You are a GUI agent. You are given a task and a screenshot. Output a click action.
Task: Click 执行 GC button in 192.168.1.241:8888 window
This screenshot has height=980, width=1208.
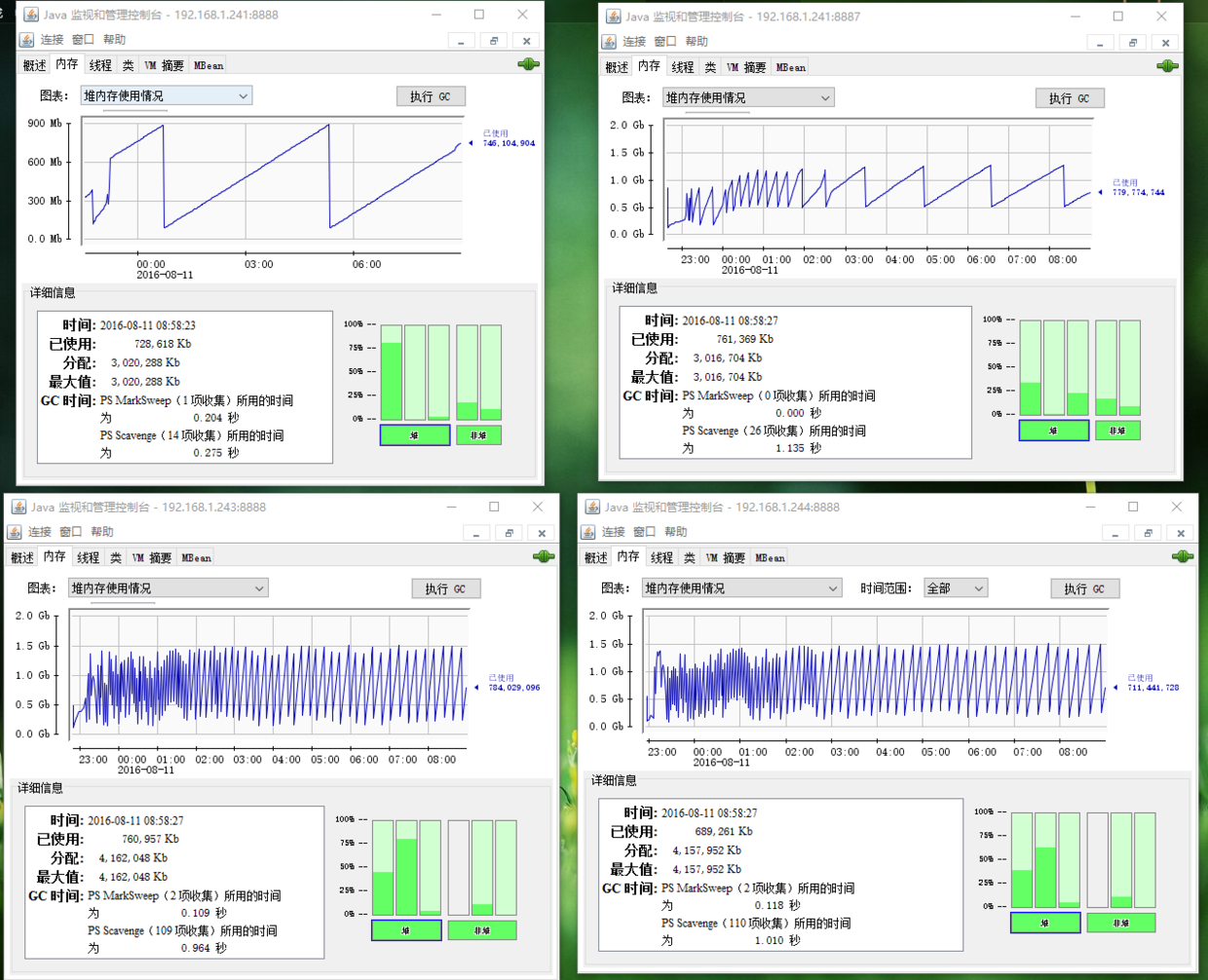431,96
